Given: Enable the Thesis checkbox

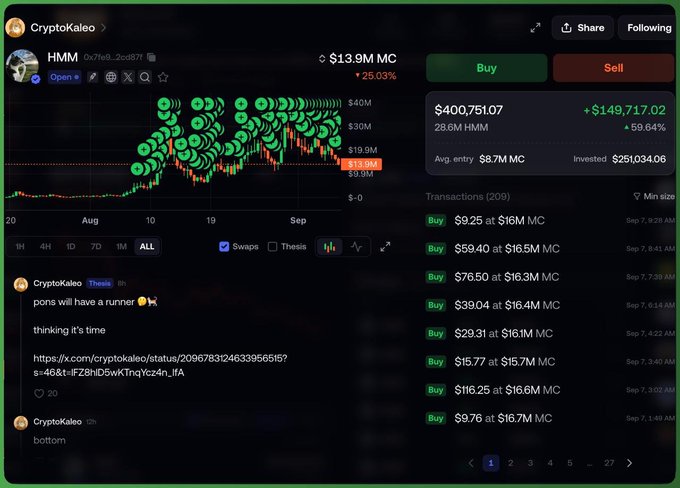Looking at the screenshot, I should [x=272, y=247].
